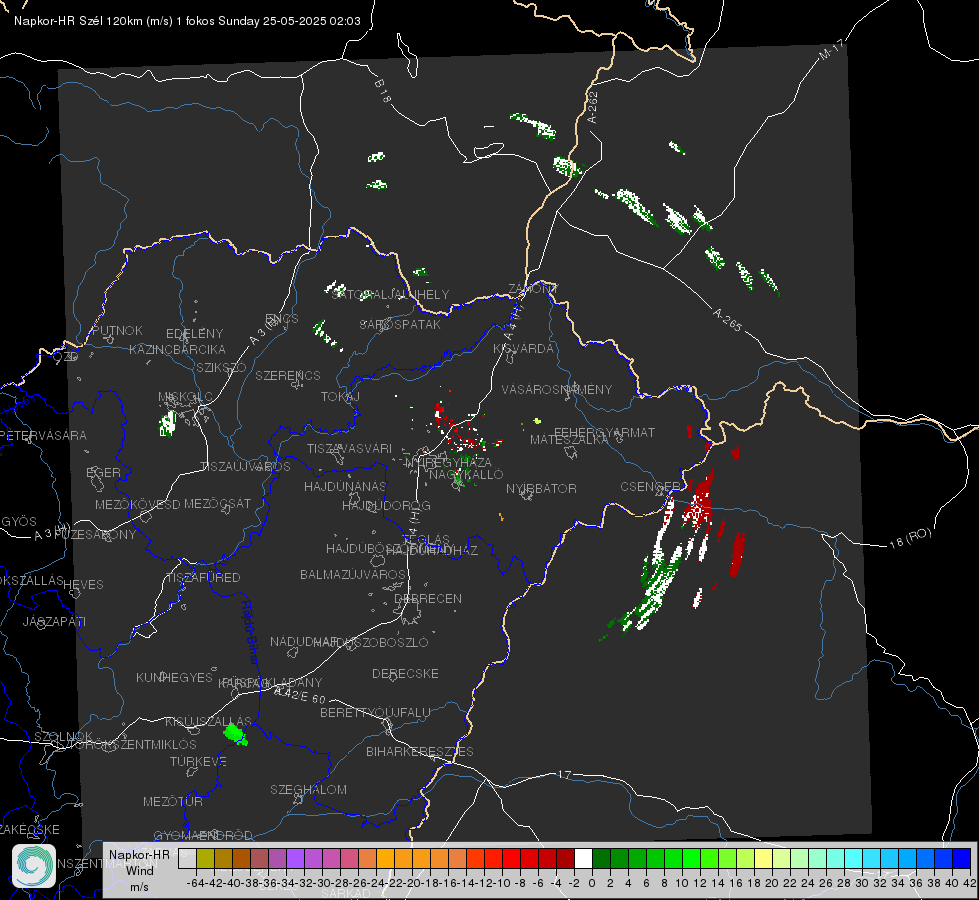979x900 pixels.
Task: Click the light grey first legend swatch
Action: click(x=187, y=859)
